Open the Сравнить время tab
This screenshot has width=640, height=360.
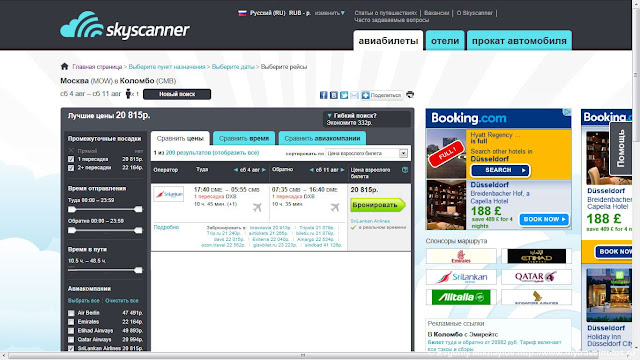coord(244,138)
